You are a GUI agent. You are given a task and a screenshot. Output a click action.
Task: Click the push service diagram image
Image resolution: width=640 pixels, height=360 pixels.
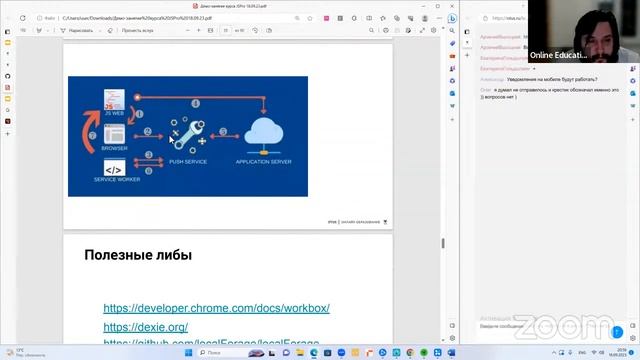click(x=188, y=136)
